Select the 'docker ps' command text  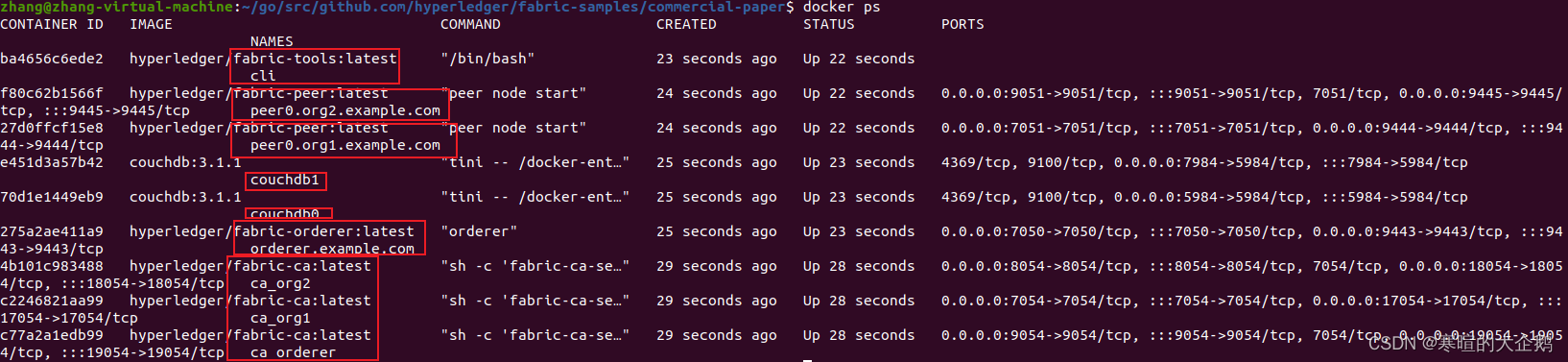pos(842,7)
